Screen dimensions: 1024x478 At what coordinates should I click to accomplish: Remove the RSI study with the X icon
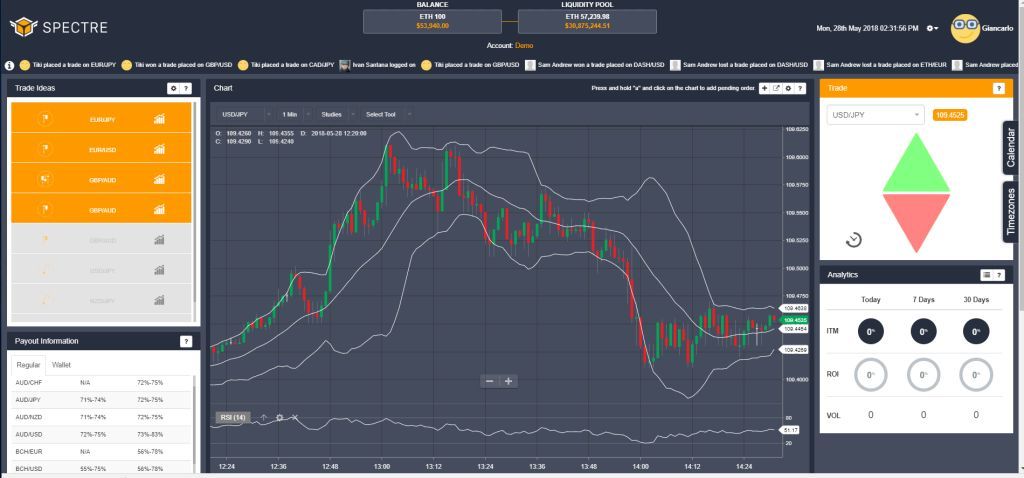point(295,417)
